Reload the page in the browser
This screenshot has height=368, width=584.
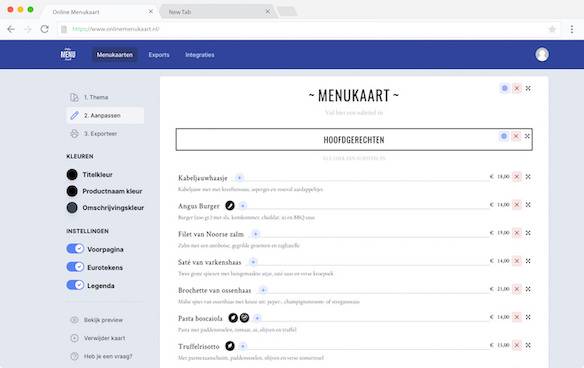pos(45,29)
